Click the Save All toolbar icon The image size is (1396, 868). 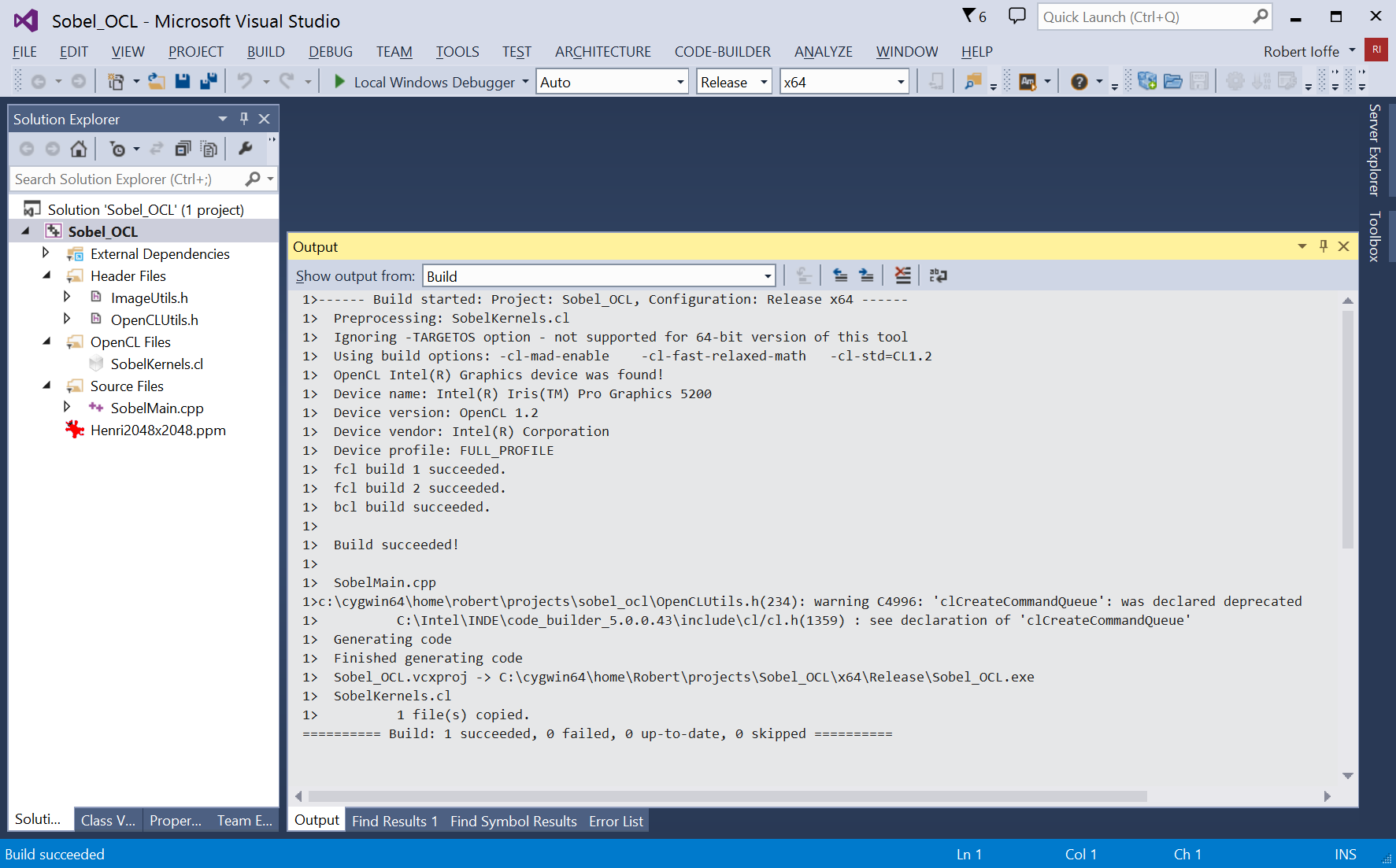click(x=209, y=82)
